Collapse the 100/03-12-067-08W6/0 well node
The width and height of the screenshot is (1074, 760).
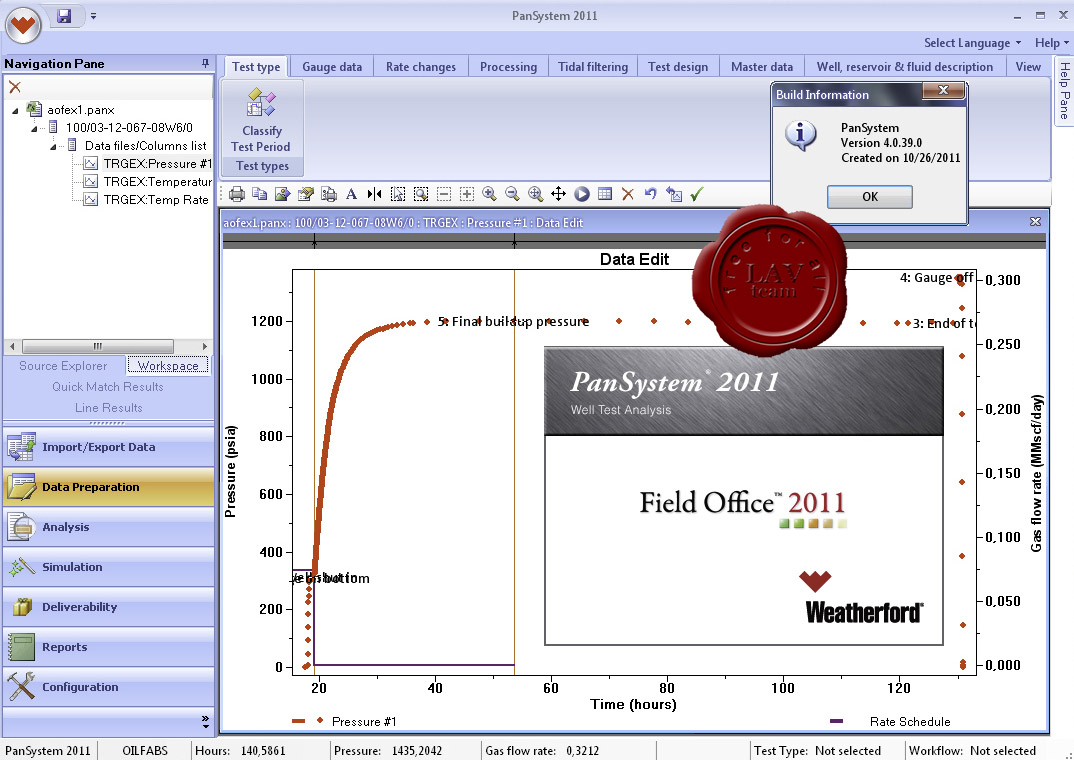point(34,128)
